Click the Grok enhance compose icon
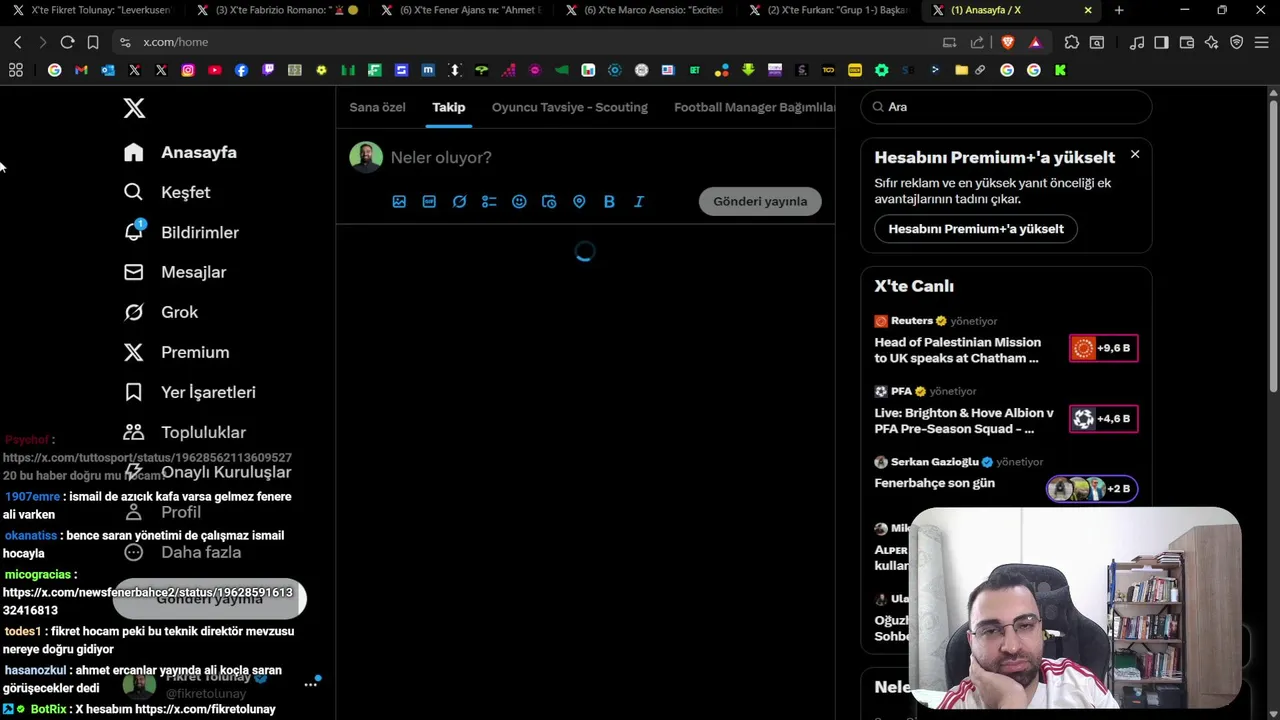1280x720 pixels. (x=459, y=201)
